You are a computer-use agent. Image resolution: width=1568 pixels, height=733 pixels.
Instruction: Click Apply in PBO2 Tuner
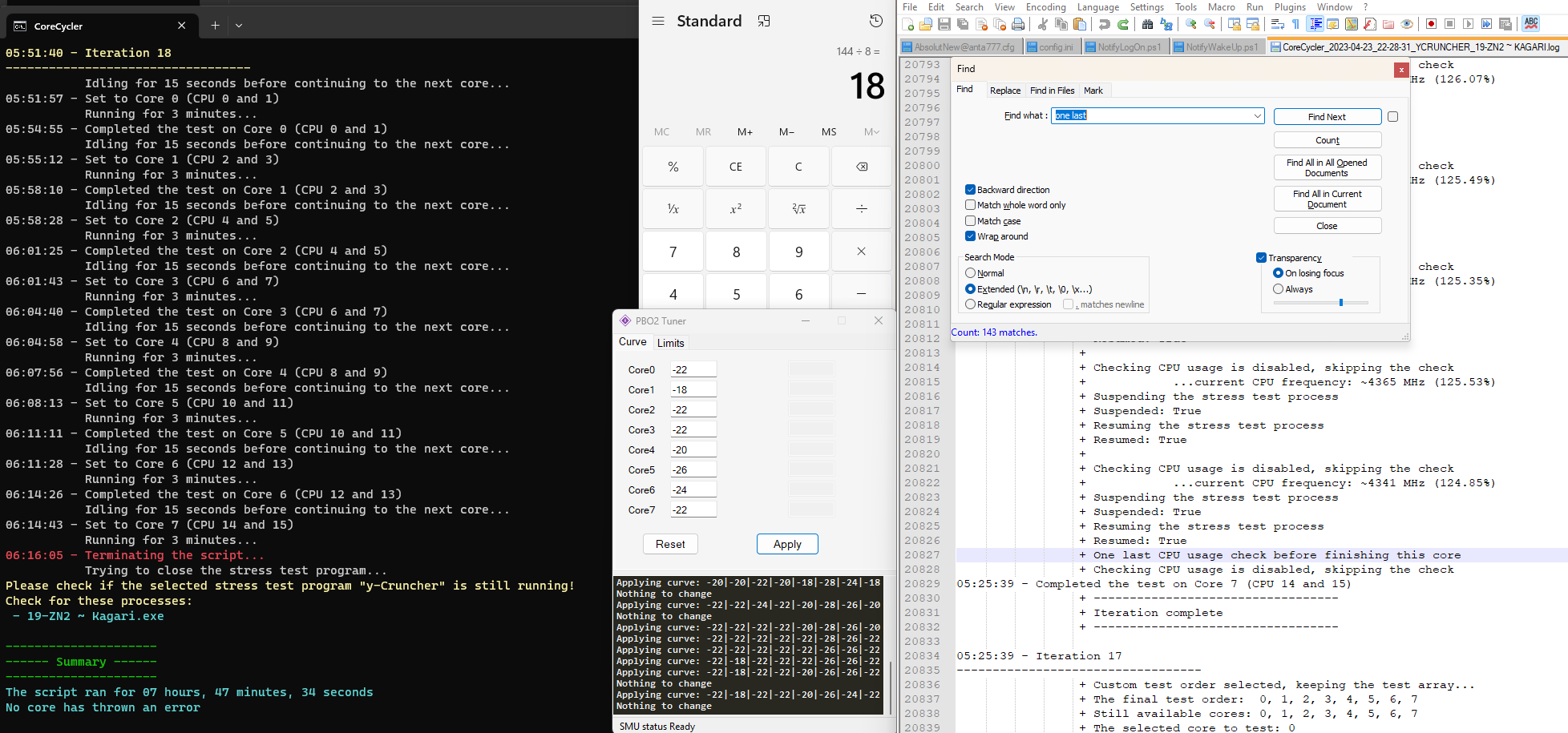click(x=787, y=544)
